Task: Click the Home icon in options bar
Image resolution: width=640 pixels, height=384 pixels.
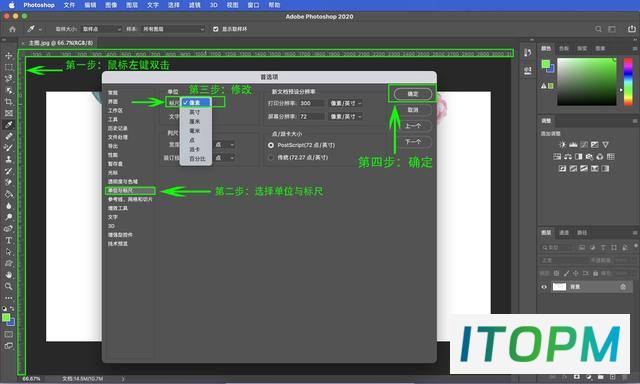Action: pyautogui.click(x=13, y=29)
